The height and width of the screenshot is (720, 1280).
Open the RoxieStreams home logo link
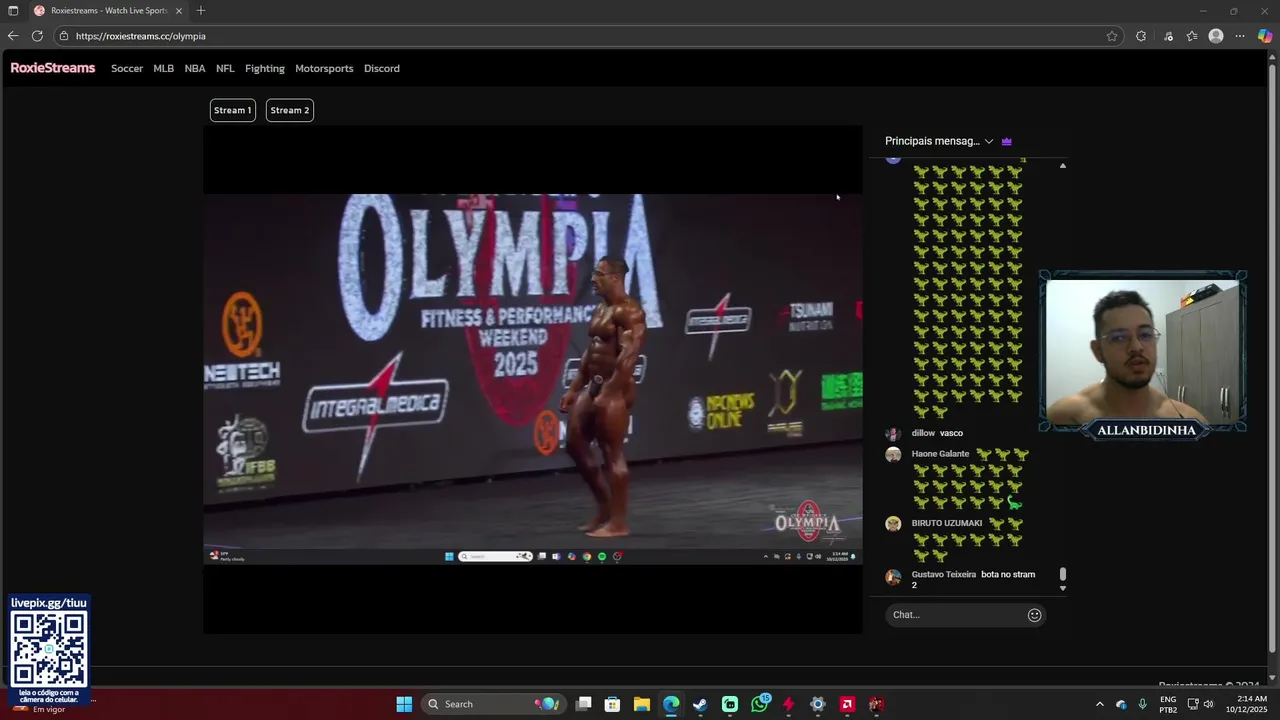point(53,68)
